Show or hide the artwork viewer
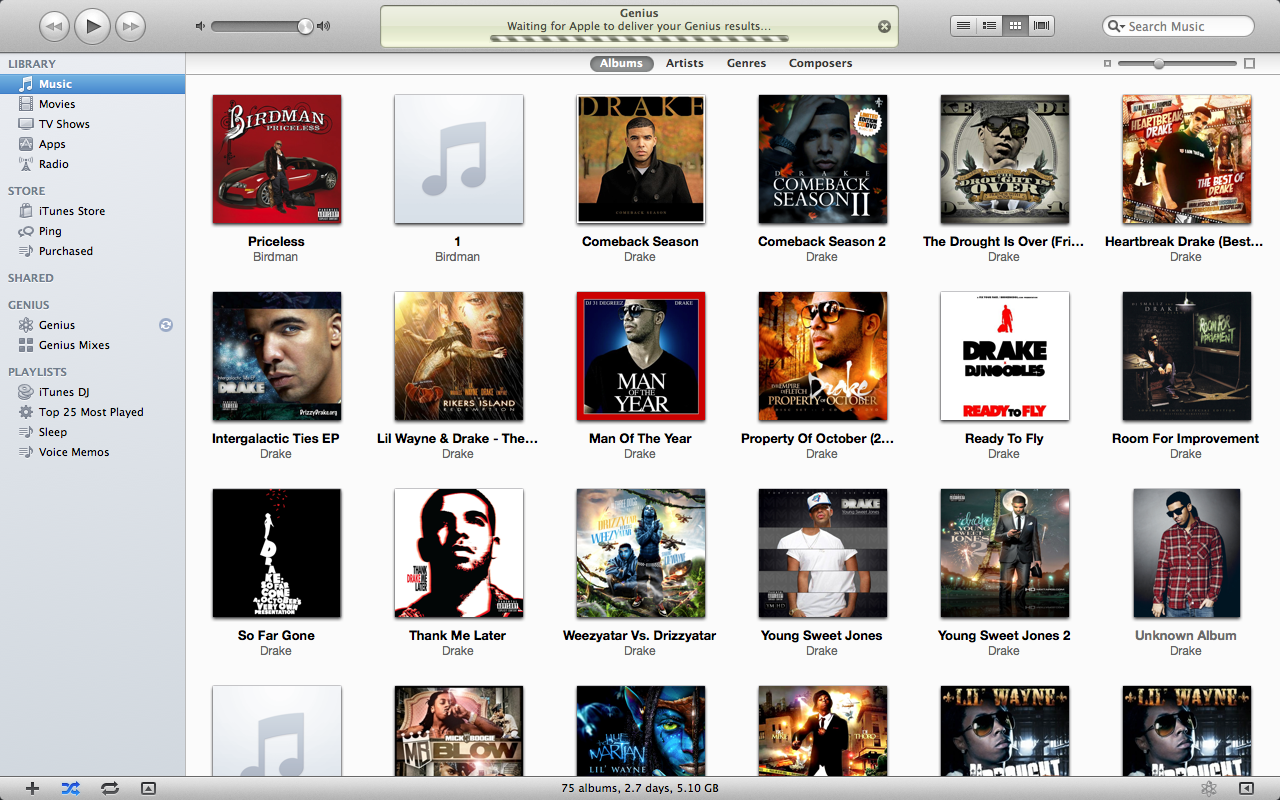 (148, 788)
